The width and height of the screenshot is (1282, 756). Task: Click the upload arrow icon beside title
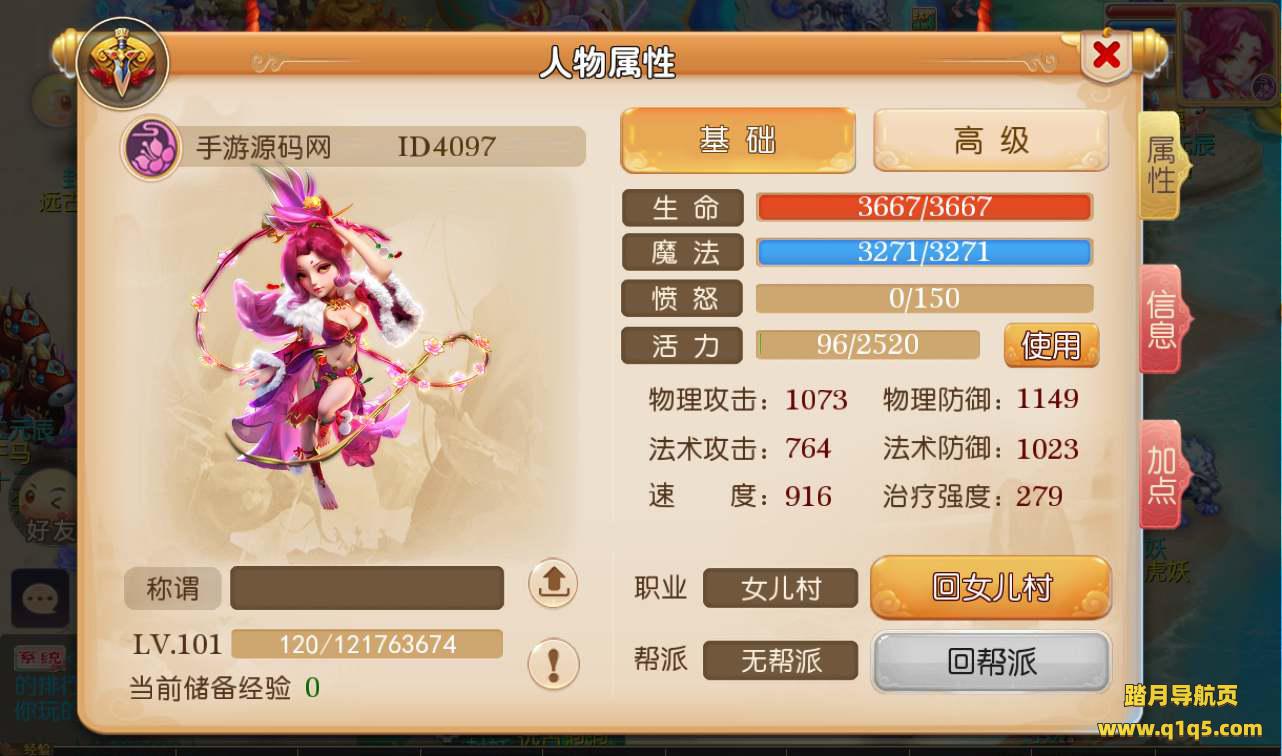pyautogui.click(x=553, y=583)
